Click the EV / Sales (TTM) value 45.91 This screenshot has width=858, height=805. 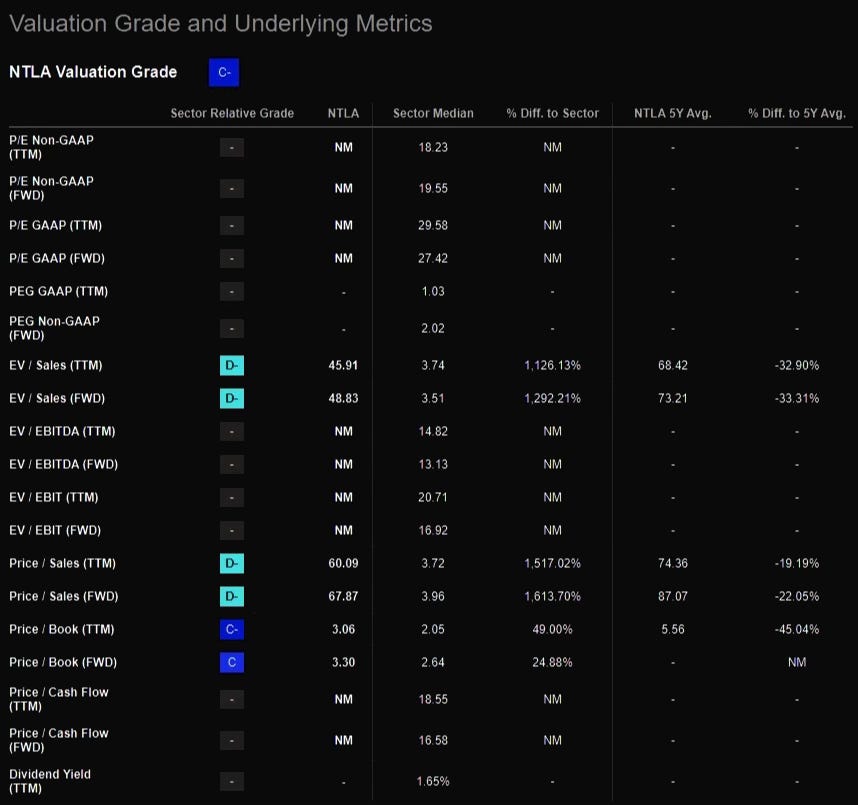click(x=343, y=366)
